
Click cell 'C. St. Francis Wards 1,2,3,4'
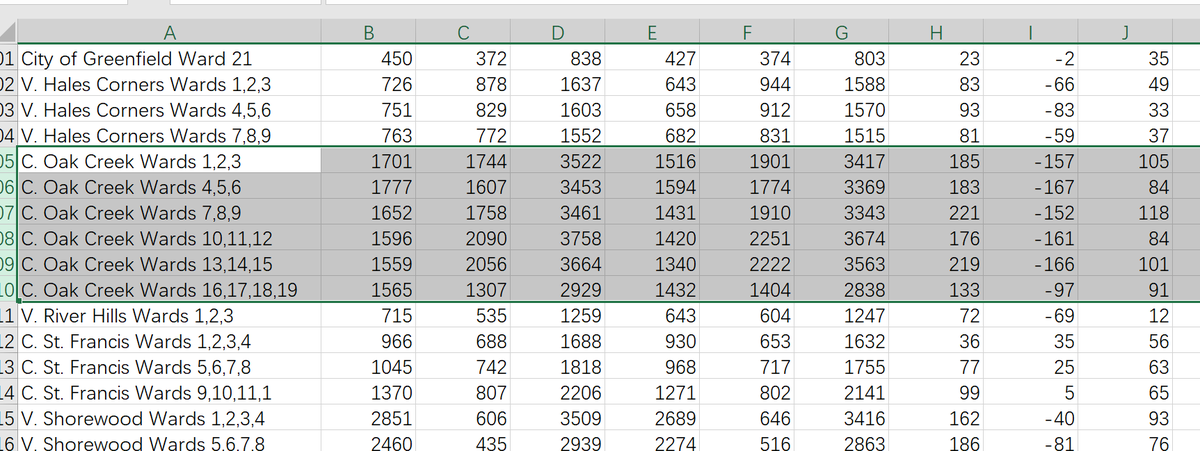coord(168,341)
